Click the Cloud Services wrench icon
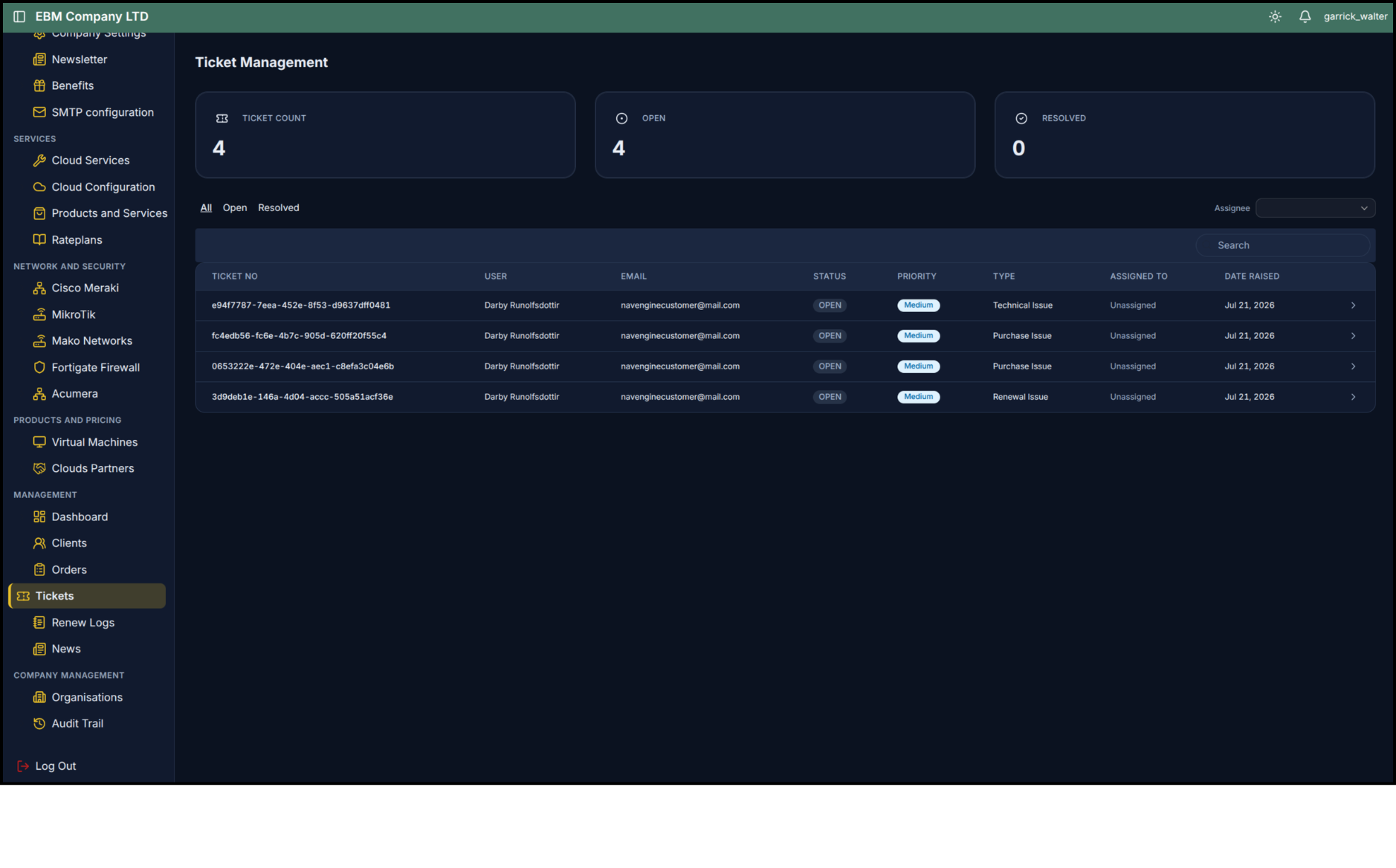 [39, 161]
